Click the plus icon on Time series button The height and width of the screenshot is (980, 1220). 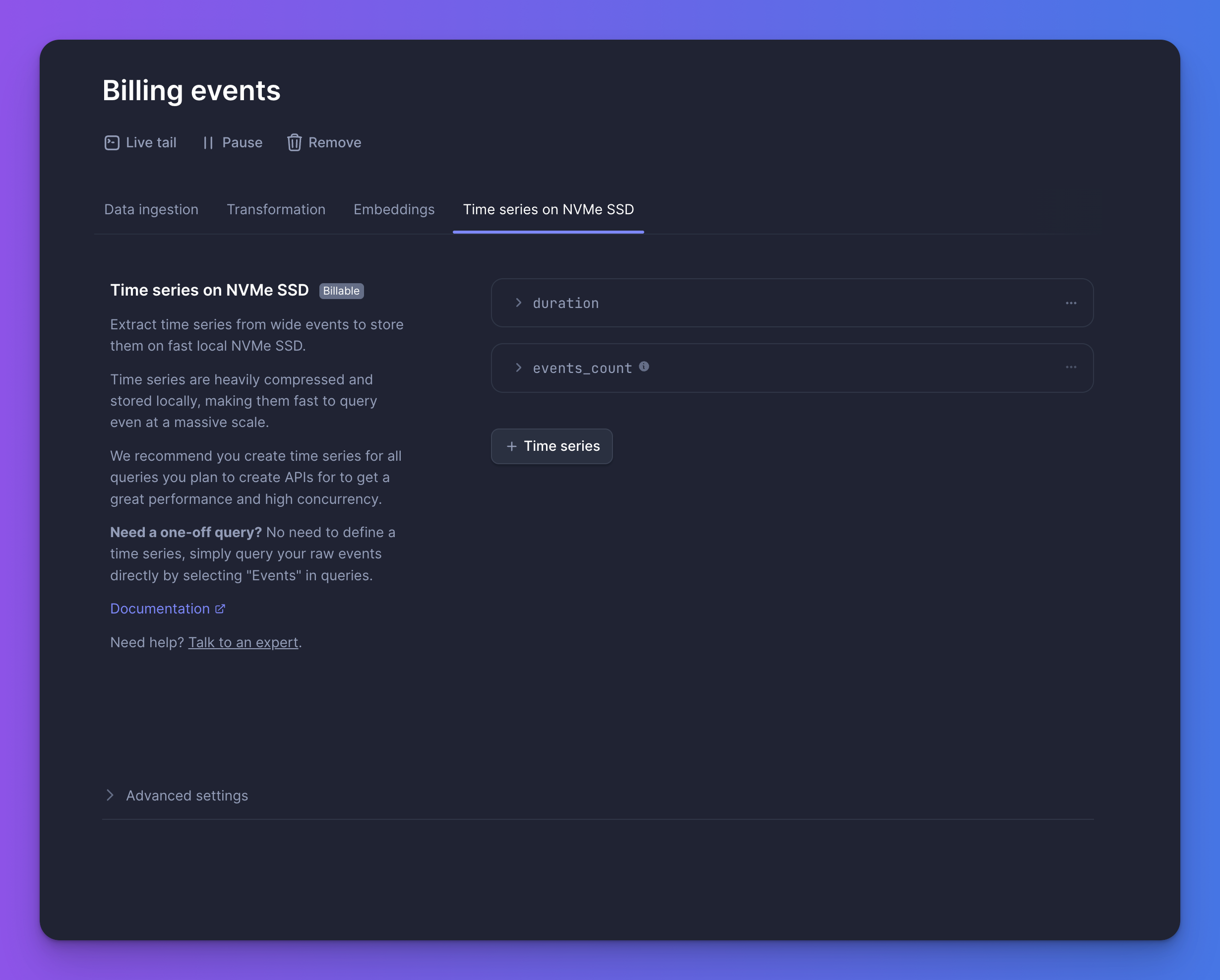(511, 446)
